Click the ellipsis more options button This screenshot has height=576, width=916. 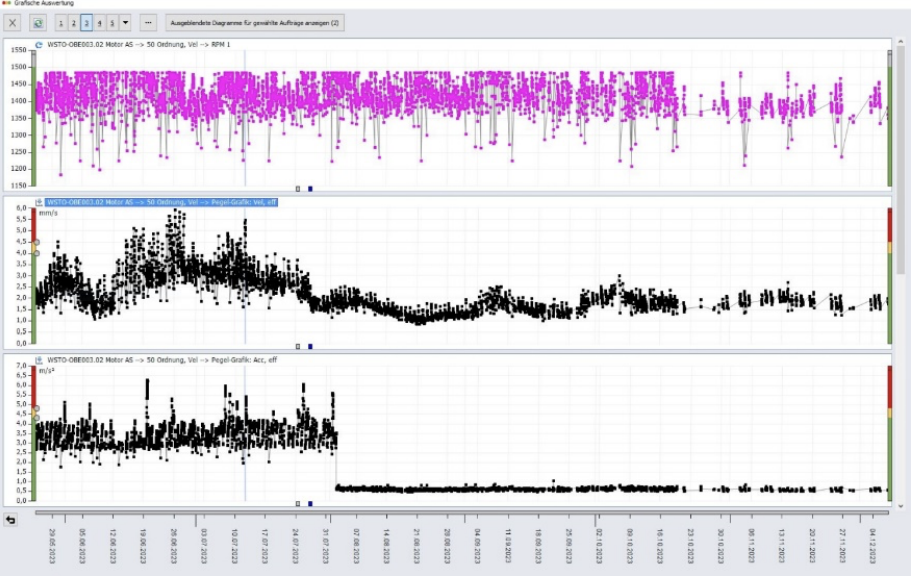click(148, 22)
